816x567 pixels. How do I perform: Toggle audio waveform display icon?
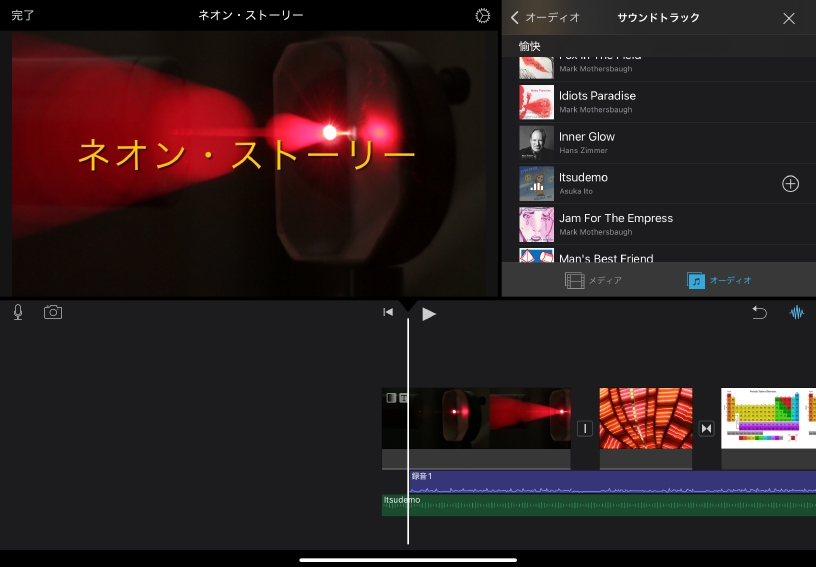797,312
